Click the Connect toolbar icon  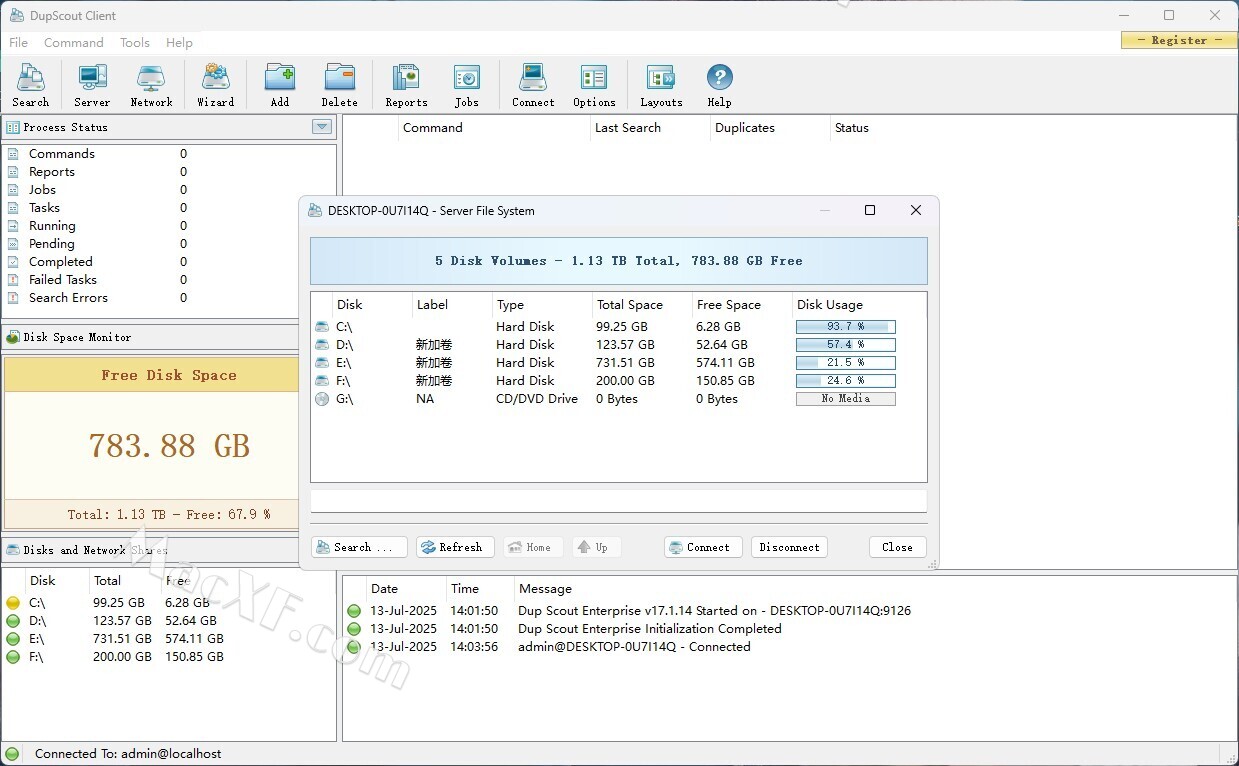pyautogui.click(x=533, y=85)
